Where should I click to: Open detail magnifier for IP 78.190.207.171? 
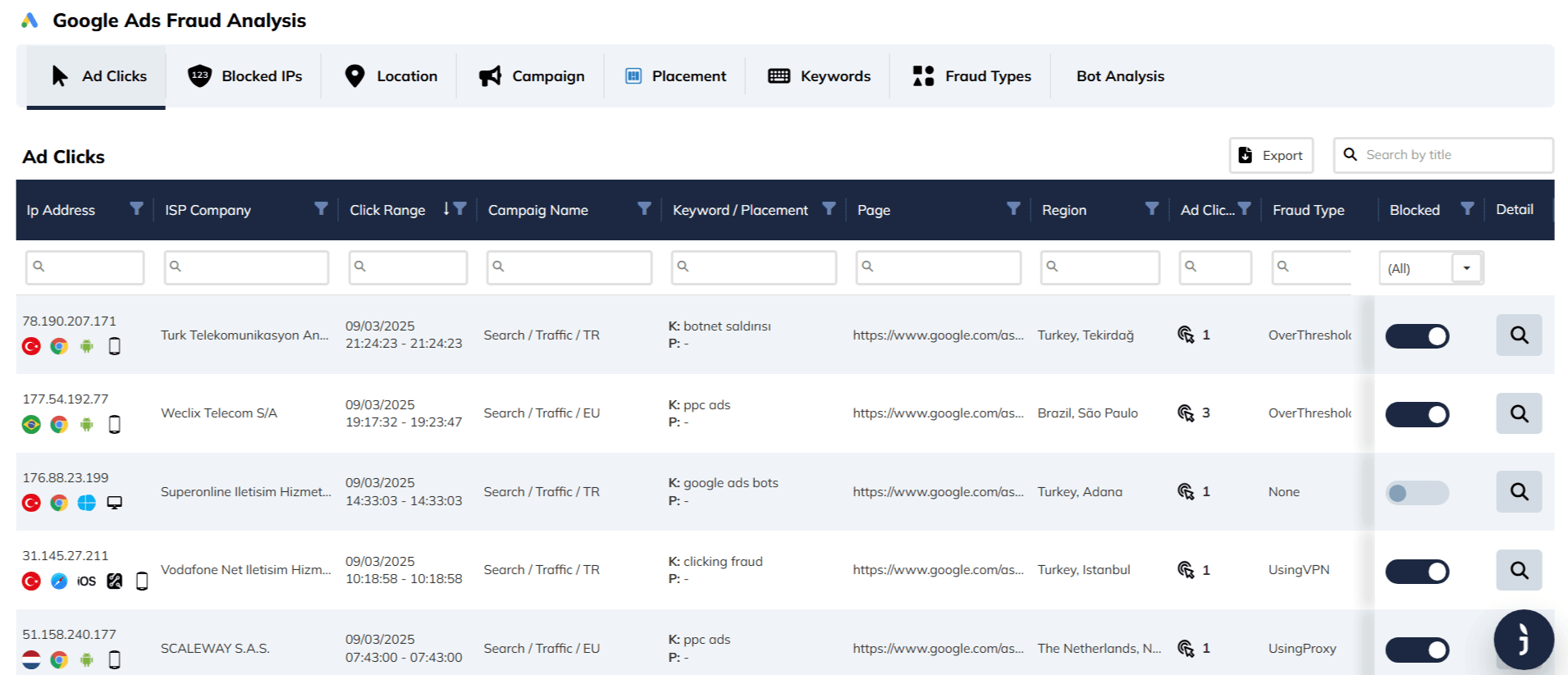tap(1518, 335)
